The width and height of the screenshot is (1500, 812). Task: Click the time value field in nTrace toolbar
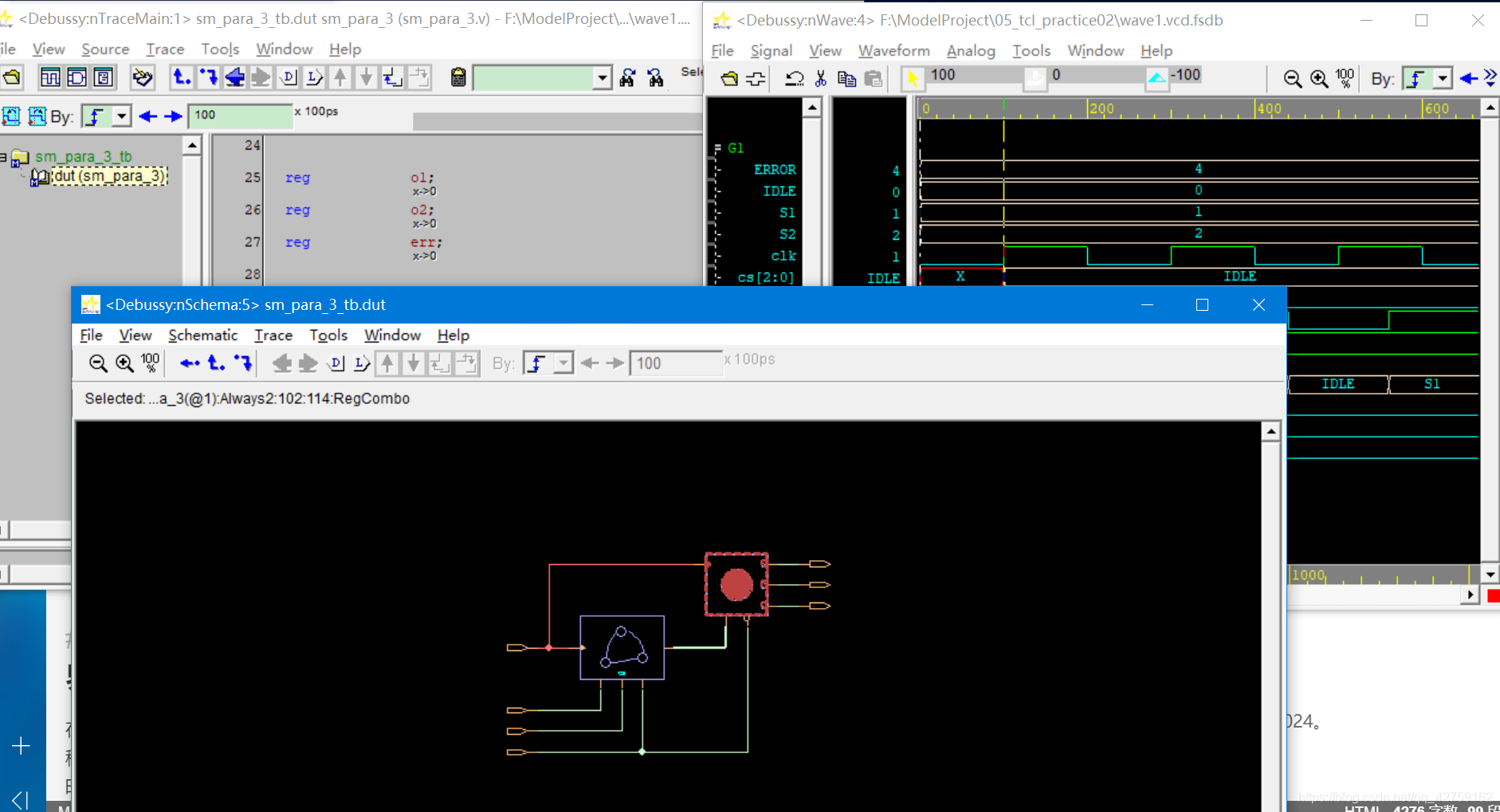coord(239,116)
